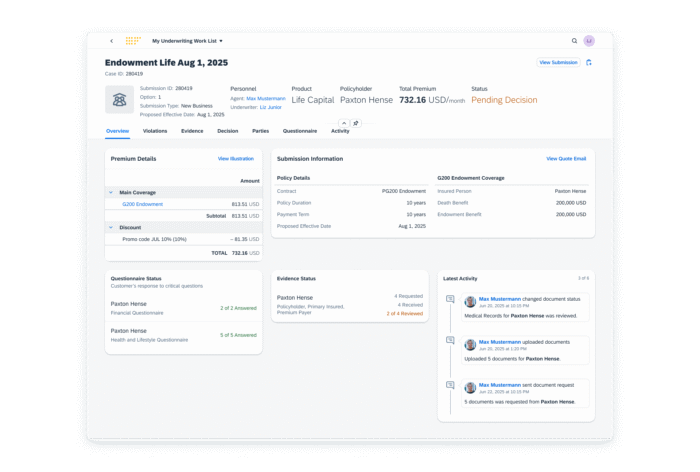Open the search icon in the top bar
Viewport: 700px width, 472px height.
click(574, 41)
